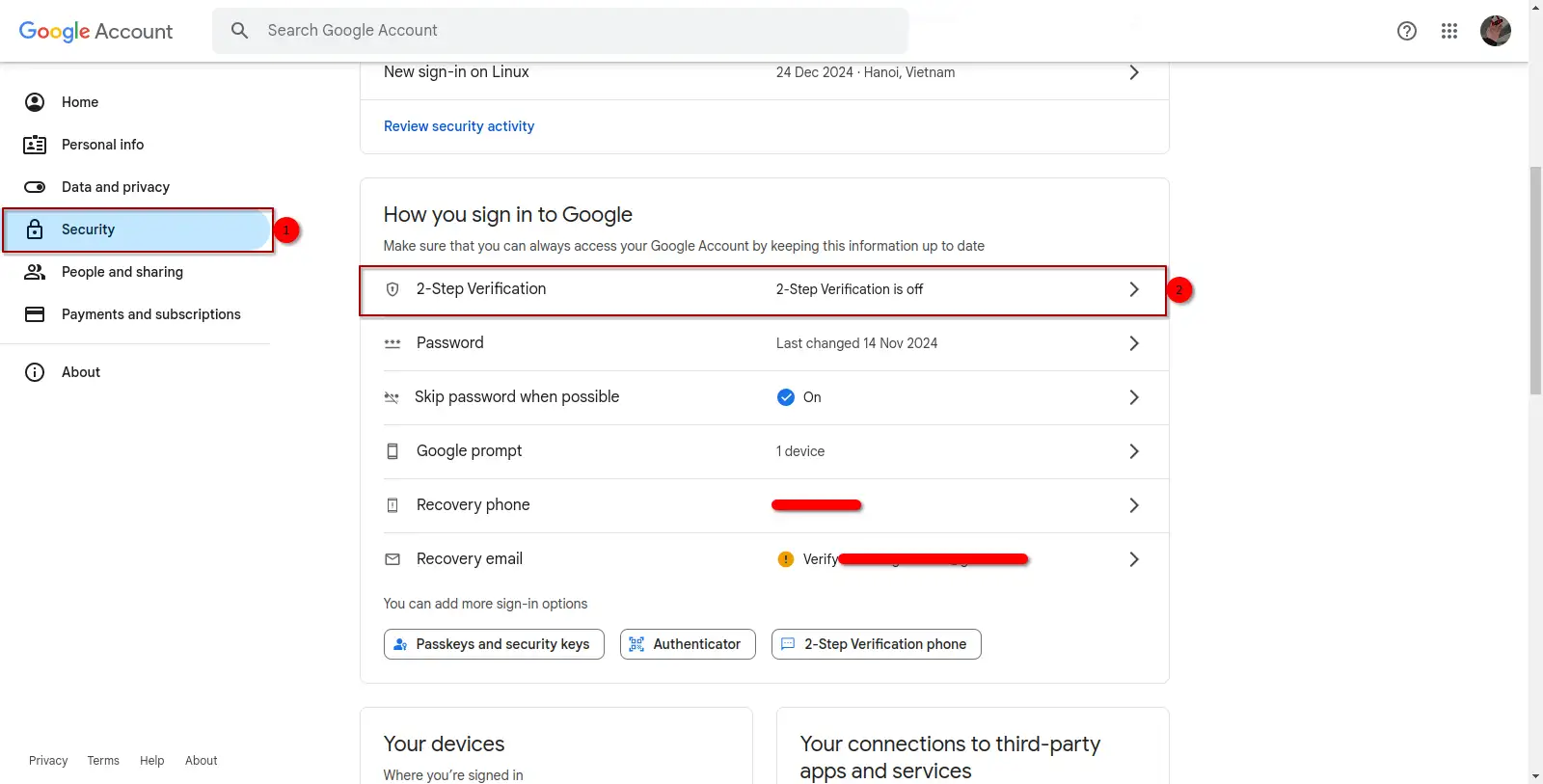This screenshot has width=1543, height=784.
Task: Select the Security menu item
Action: tap(135, 230)
